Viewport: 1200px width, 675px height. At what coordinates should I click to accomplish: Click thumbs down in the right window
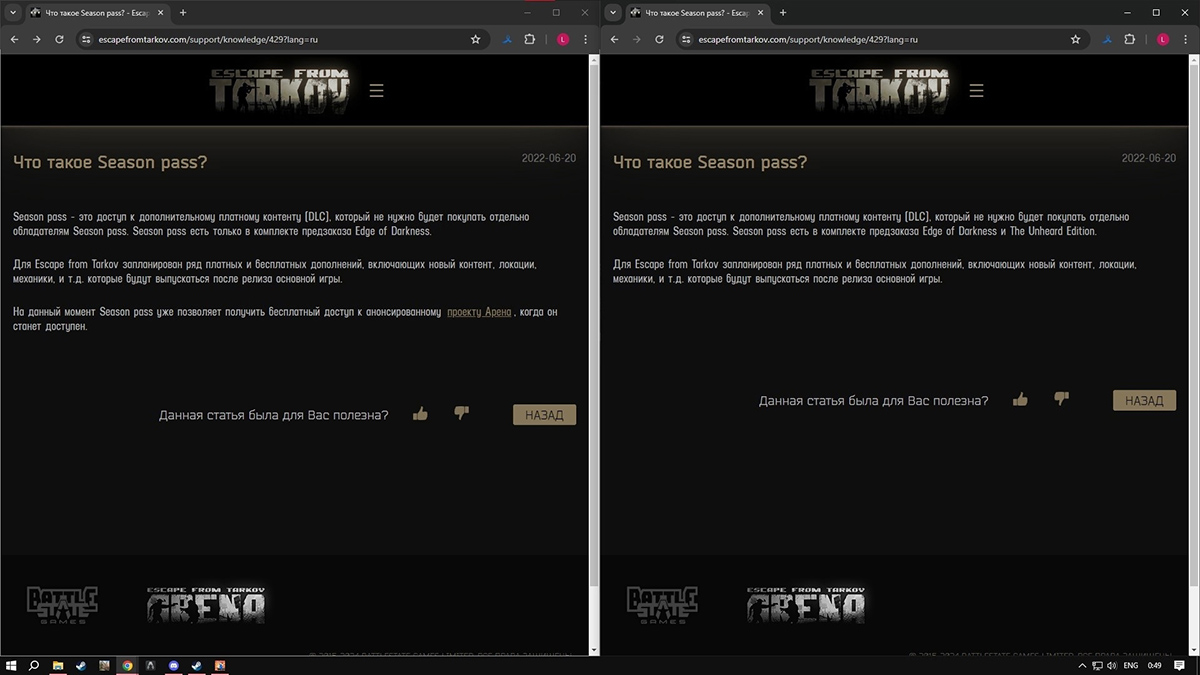1061,399
